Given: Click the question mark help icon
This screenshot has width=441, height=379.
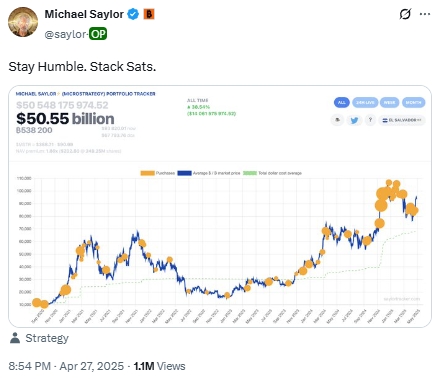Looking at the screenshot, I should click(x=370, y=120).
